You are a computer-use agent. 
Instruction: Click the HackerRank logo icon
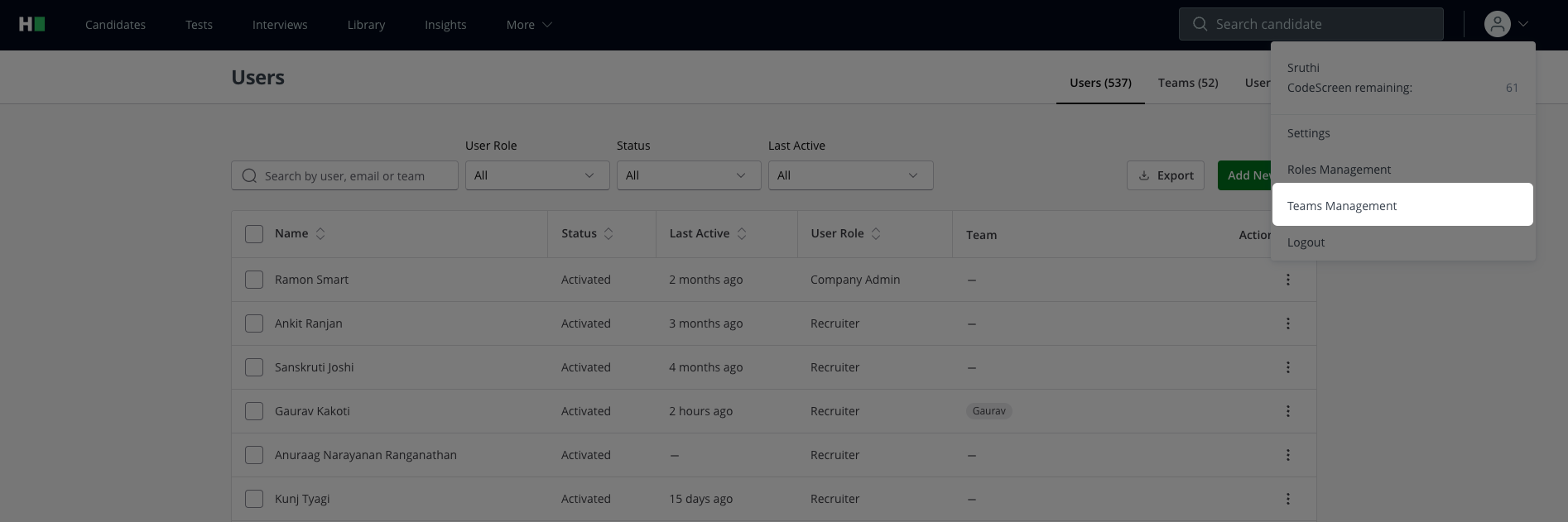31,25
